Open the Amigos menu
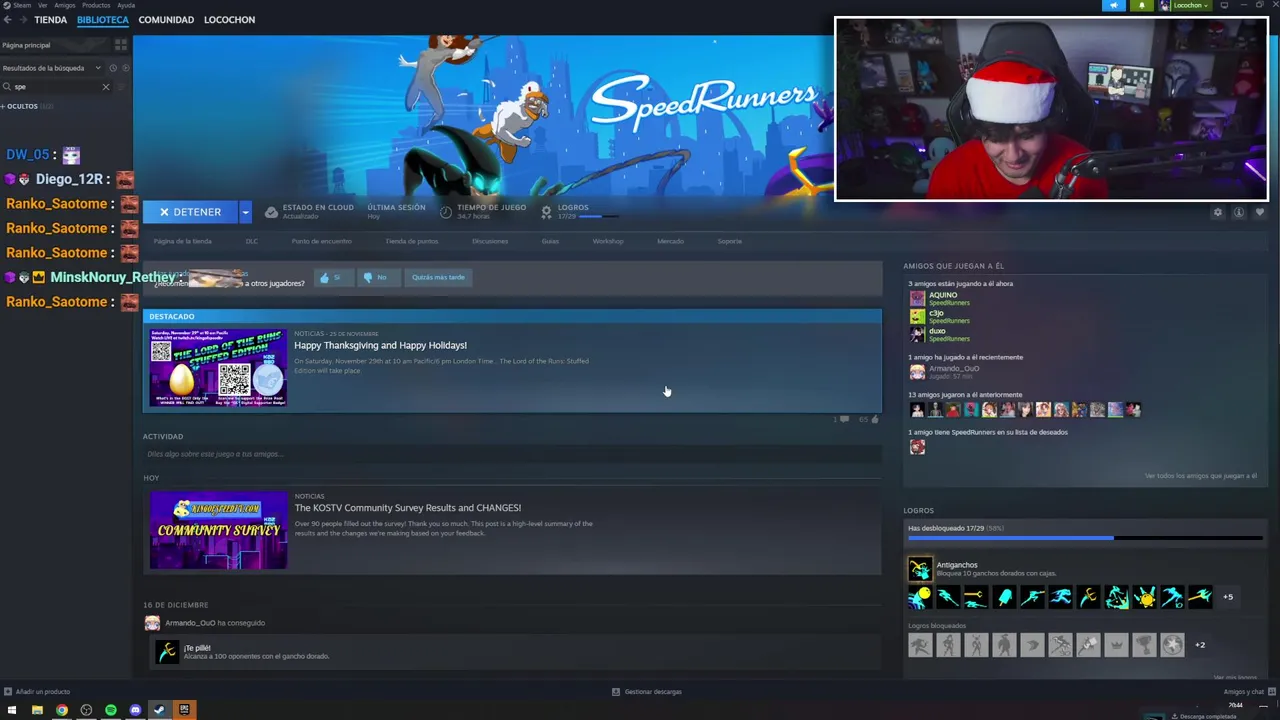 tap(65, 5)
